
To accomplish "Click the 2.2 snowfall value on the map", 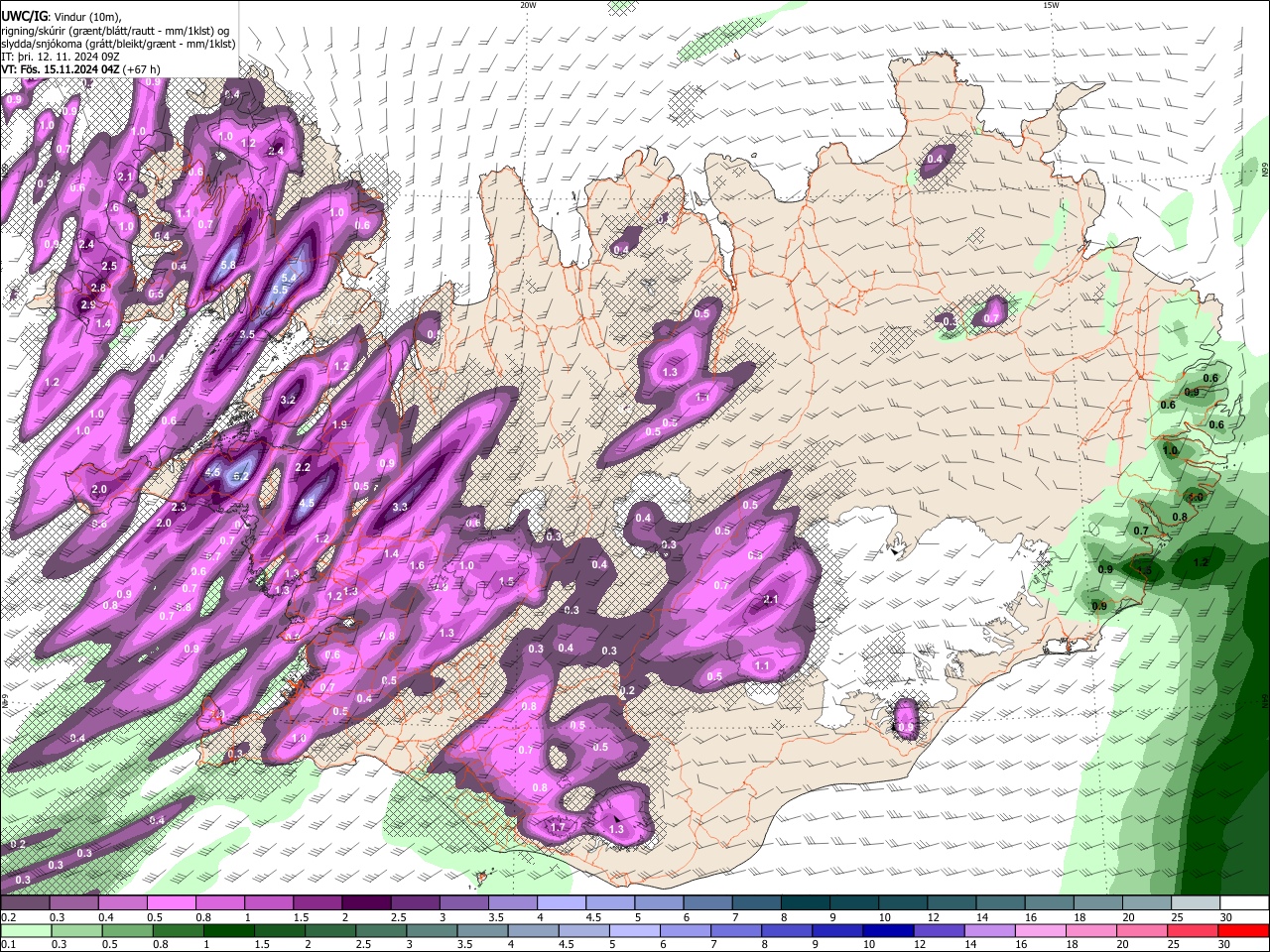I will 304,467.
